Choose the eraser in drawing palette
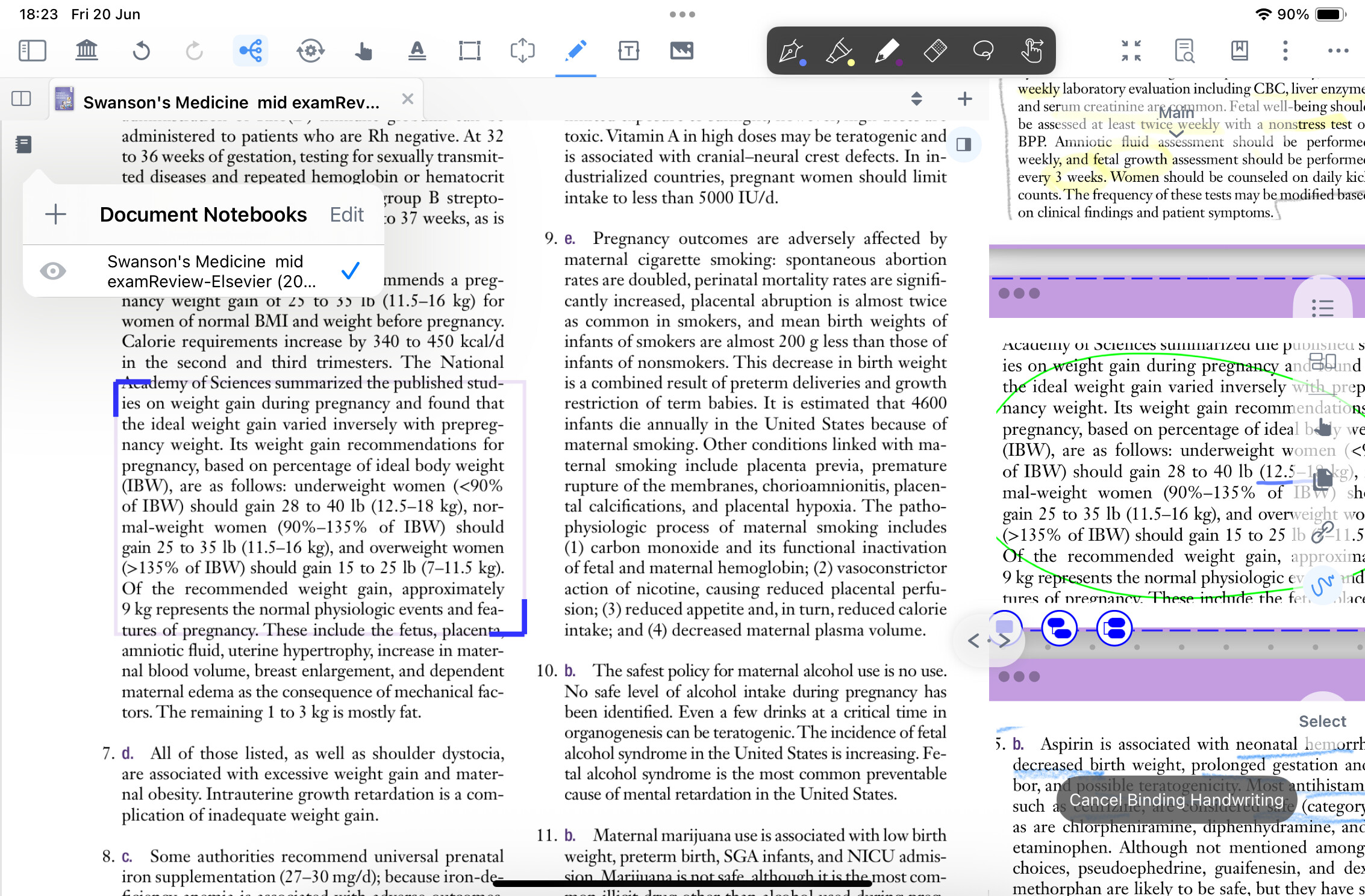 click(x=936, y=51)
